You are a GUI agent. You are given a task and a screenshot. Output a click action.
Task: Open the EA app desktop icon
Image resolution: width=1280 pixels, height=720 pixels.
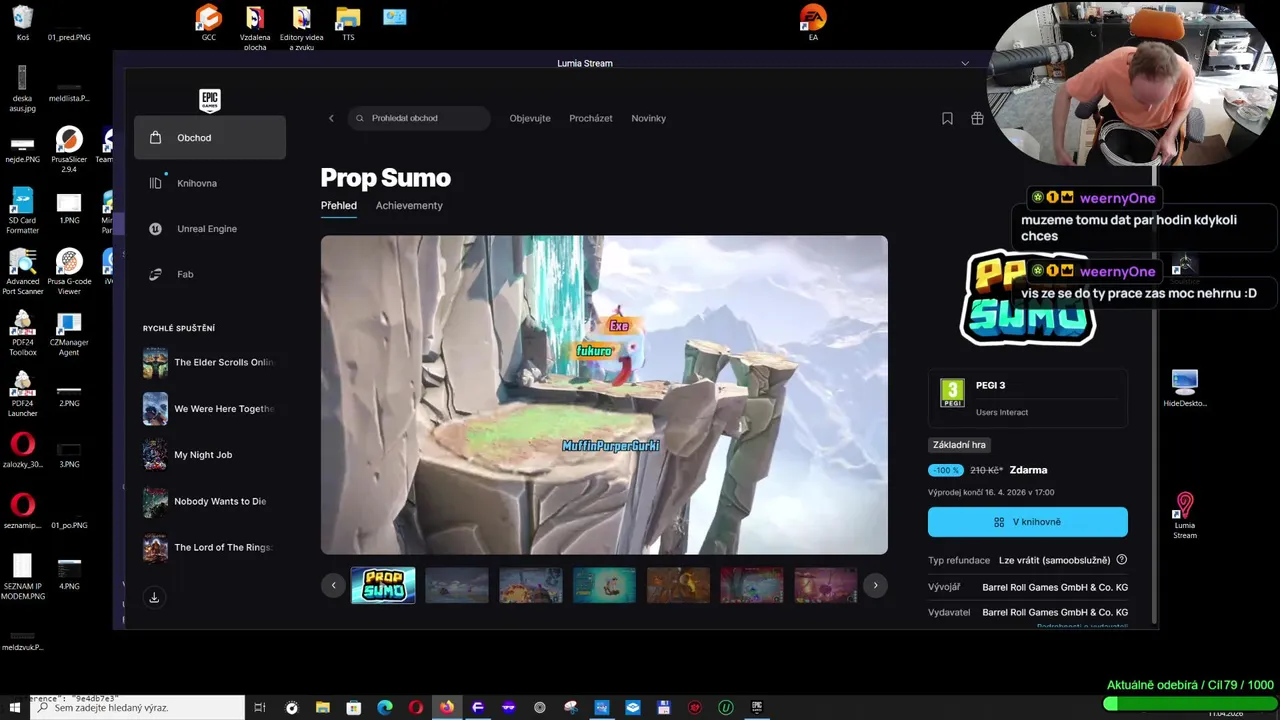click(813, 23)
